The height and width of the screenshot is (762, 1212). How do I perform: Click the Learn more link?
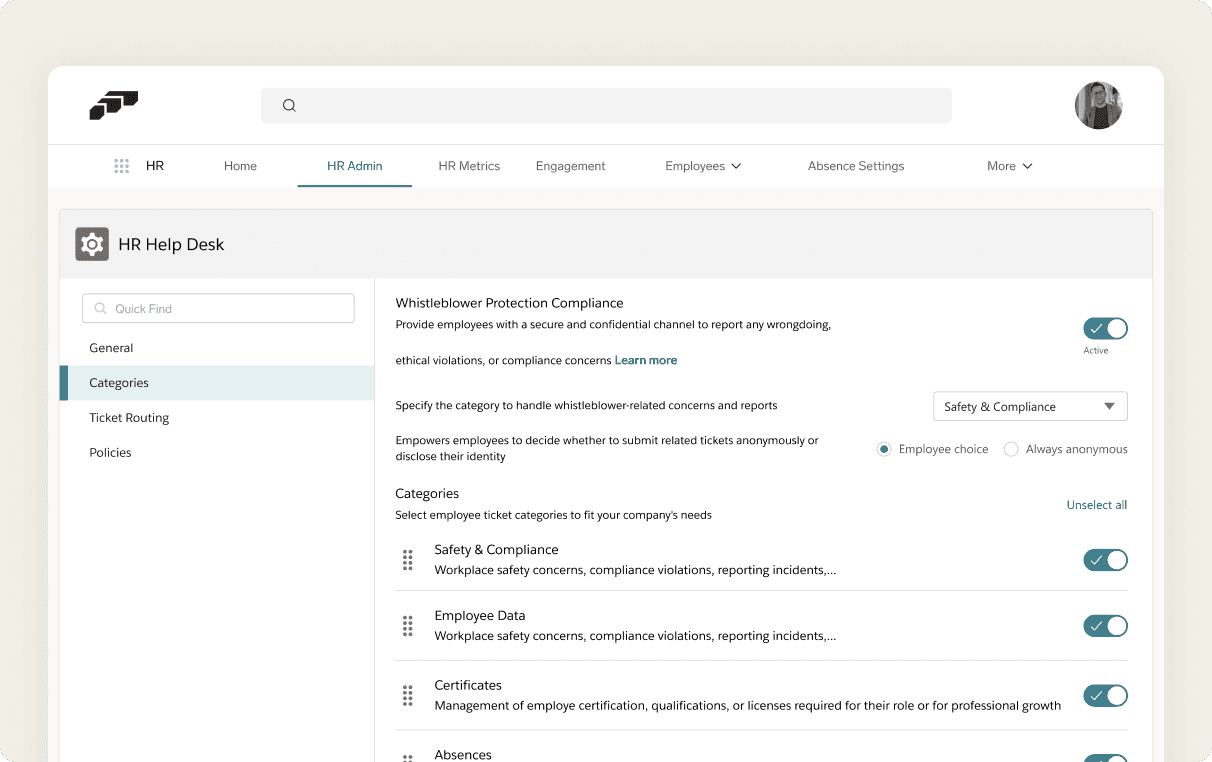click(646, 360)
